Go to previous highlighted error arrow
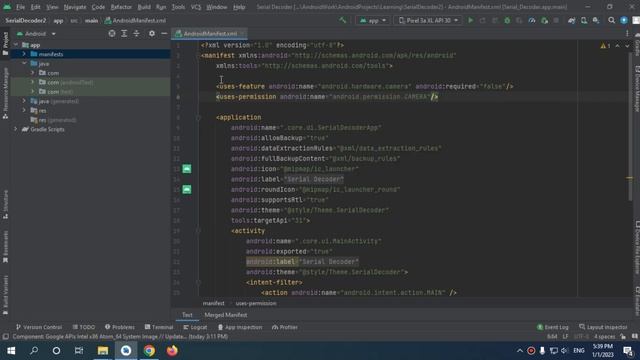Viewport: 640px width, 360px height. coord(617,46)
